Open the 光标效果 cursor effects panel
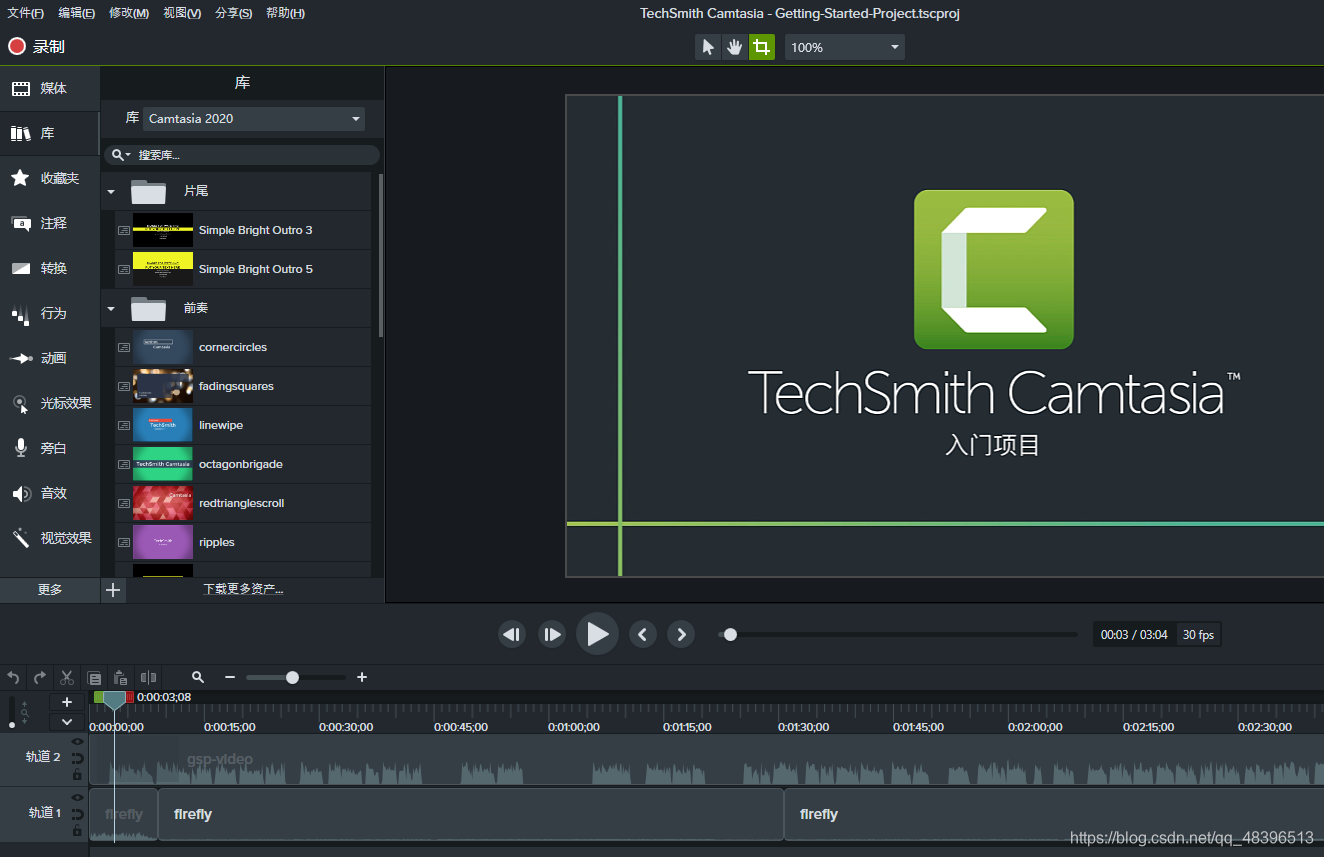1324x857 pixels. click(x=50, y=403)
